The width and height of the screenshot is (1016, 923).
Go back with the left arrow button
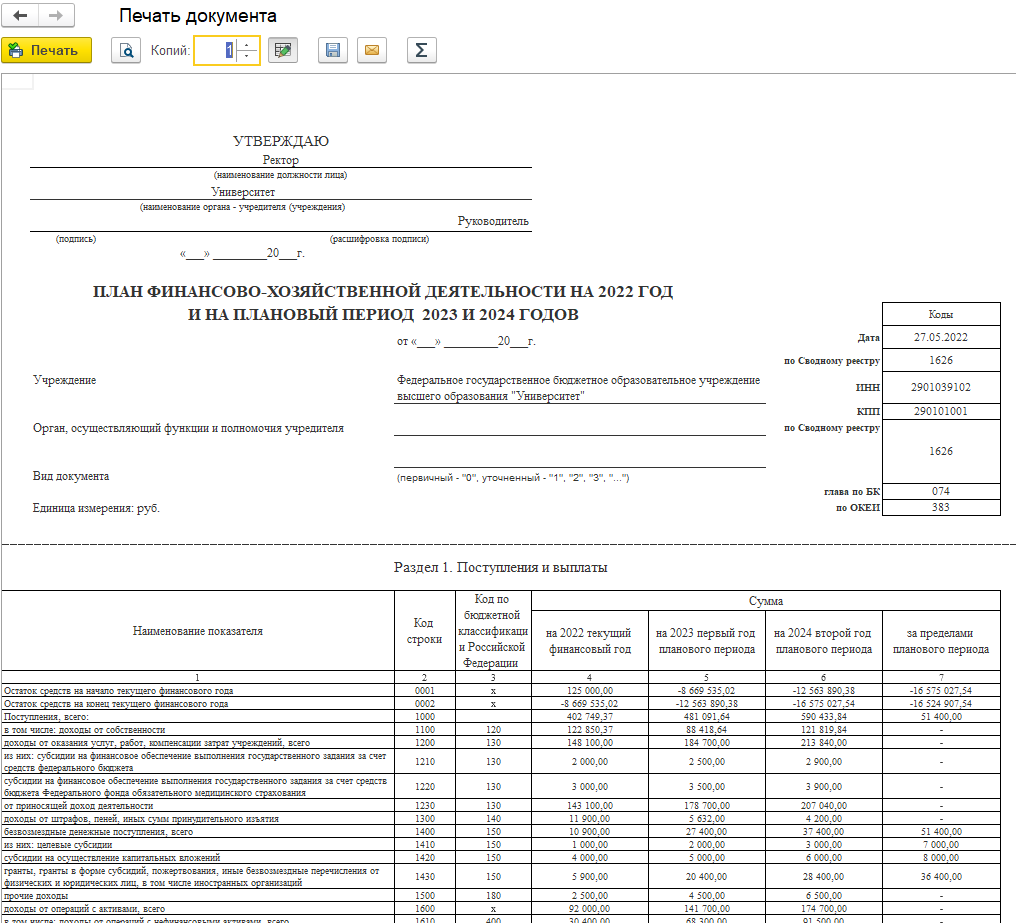[20, 16]
